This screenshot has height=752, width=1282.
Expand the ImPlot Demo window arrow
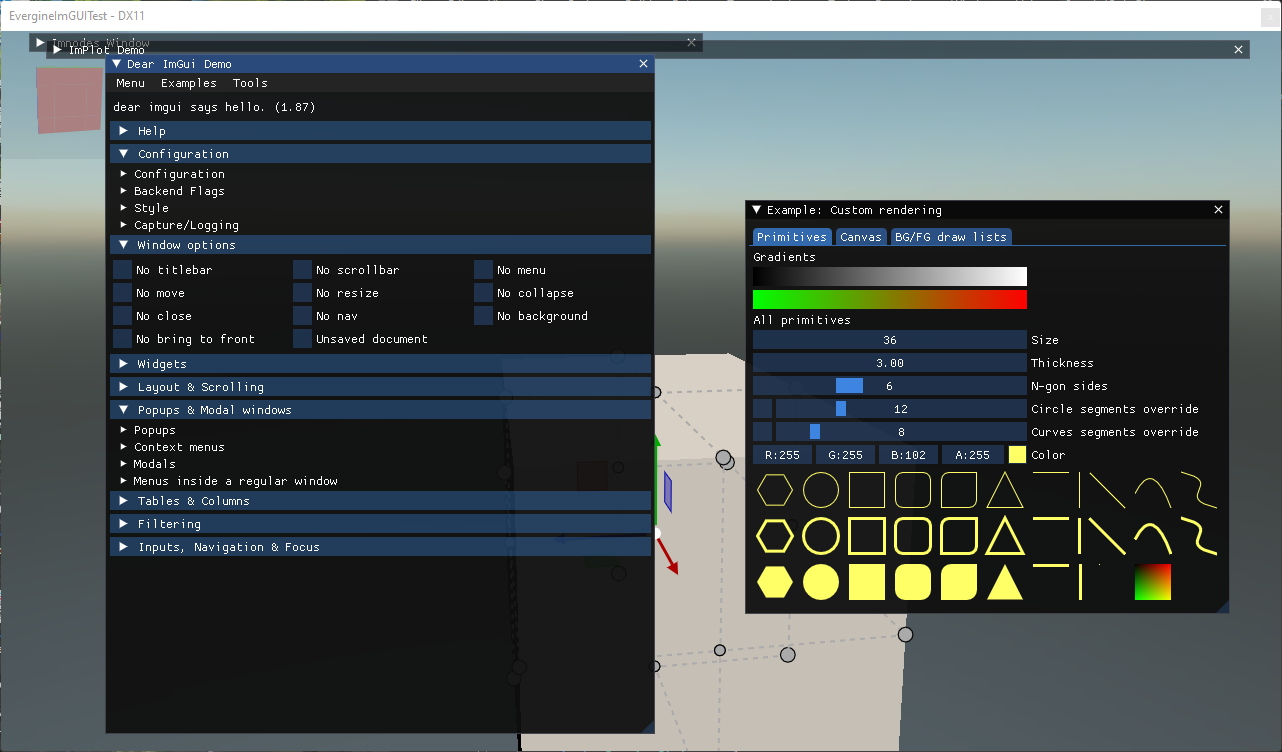click(x=57, y=50)
